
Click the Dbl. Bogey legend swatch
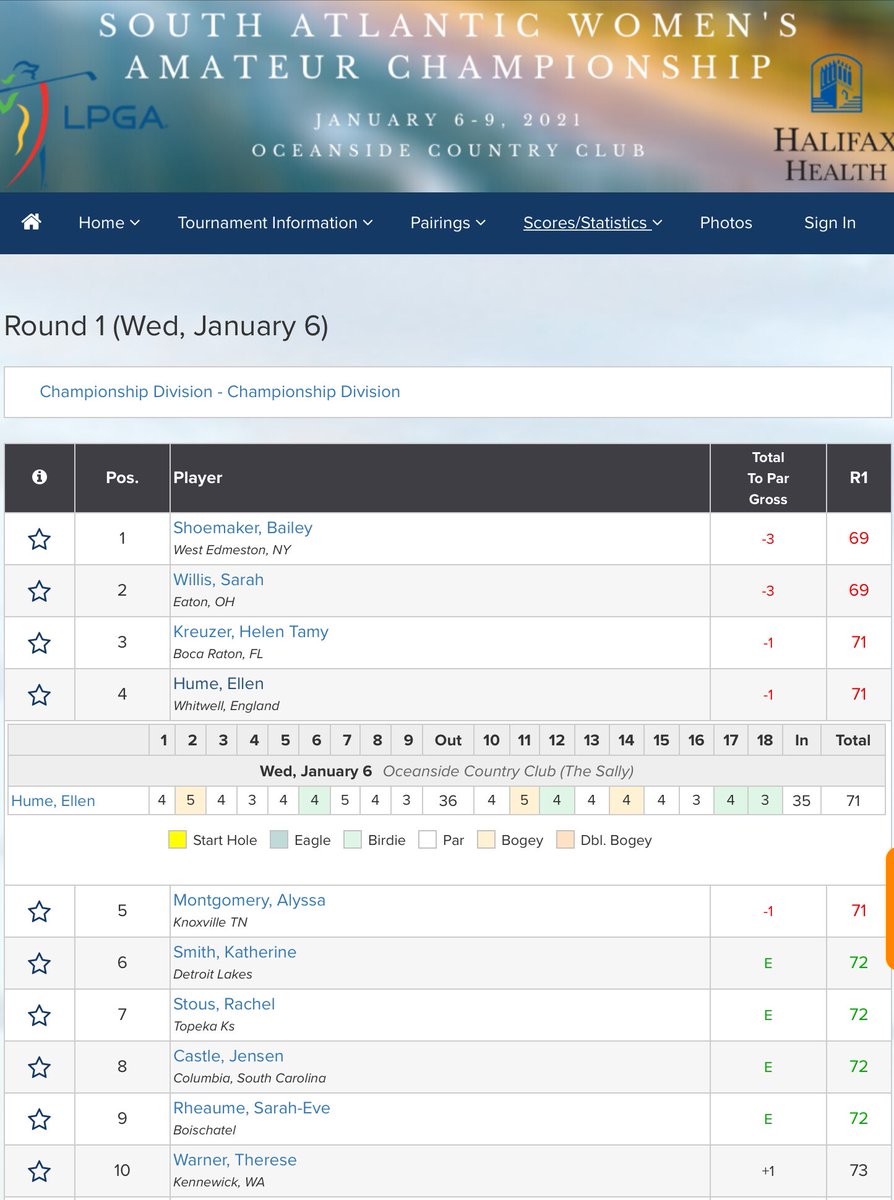point(565,840)
